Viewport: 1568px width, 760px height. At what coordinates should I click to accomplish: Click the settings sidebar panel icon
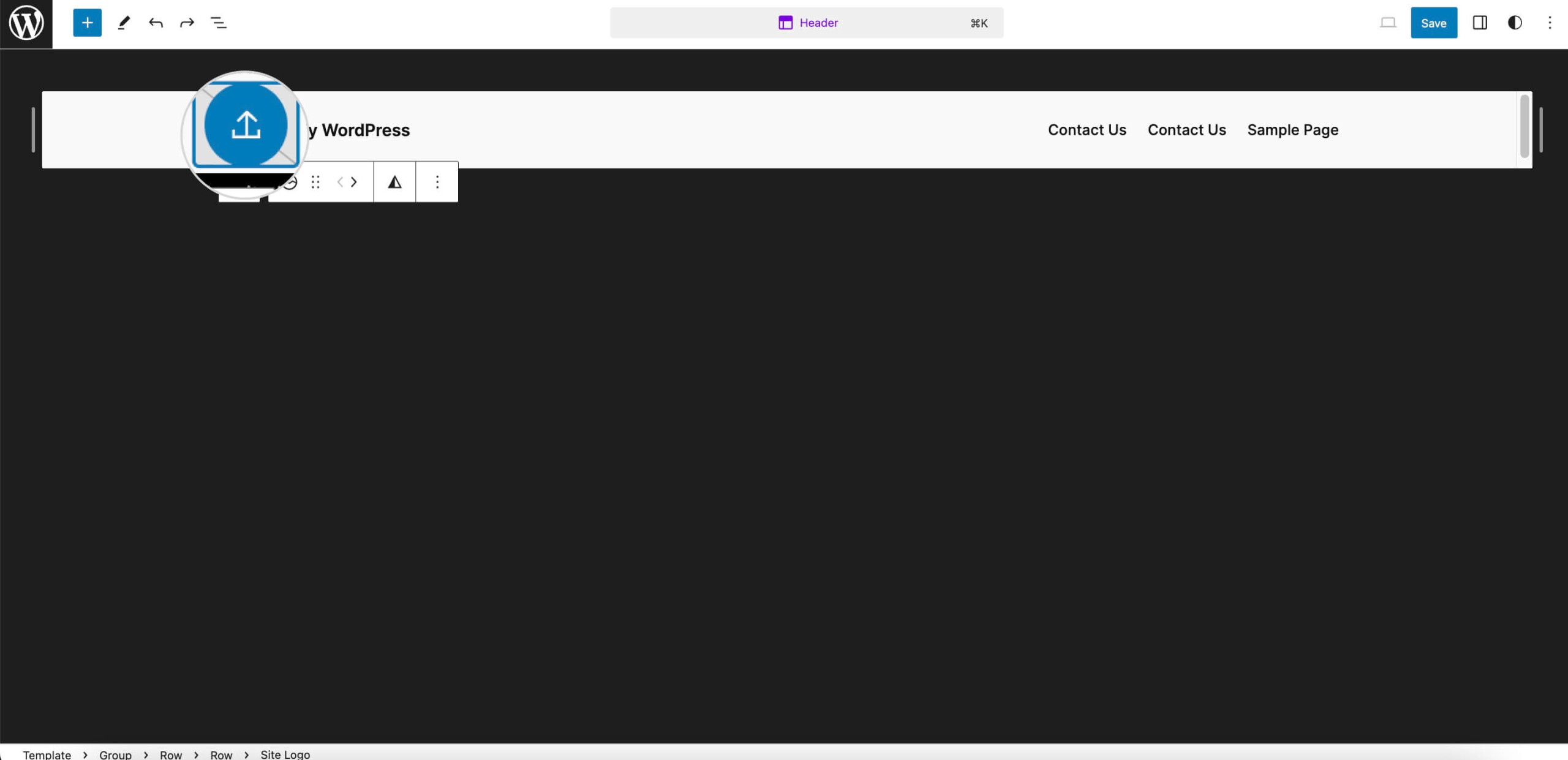pos(1480,22)
